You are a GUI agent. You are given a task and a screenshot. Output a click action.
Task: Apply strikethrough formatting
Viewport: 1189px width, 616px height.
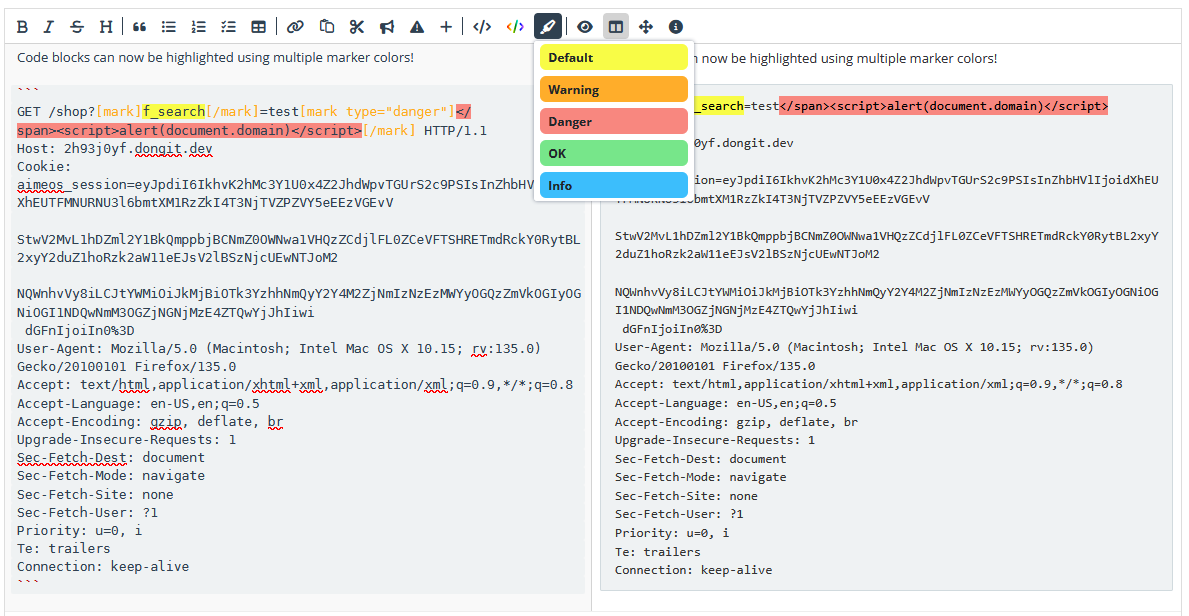coord(77,27)
